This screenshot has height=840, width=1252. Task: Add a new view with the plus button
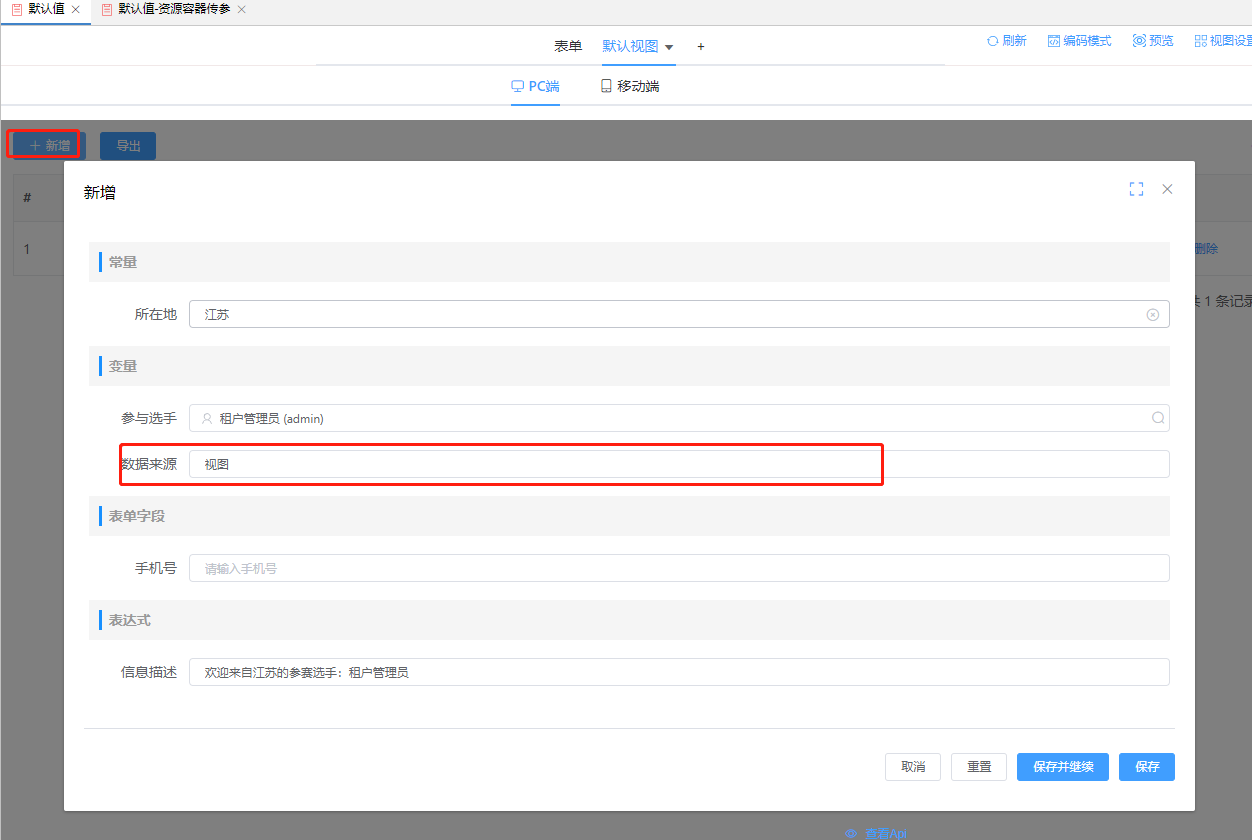click(x=701, y=47)
